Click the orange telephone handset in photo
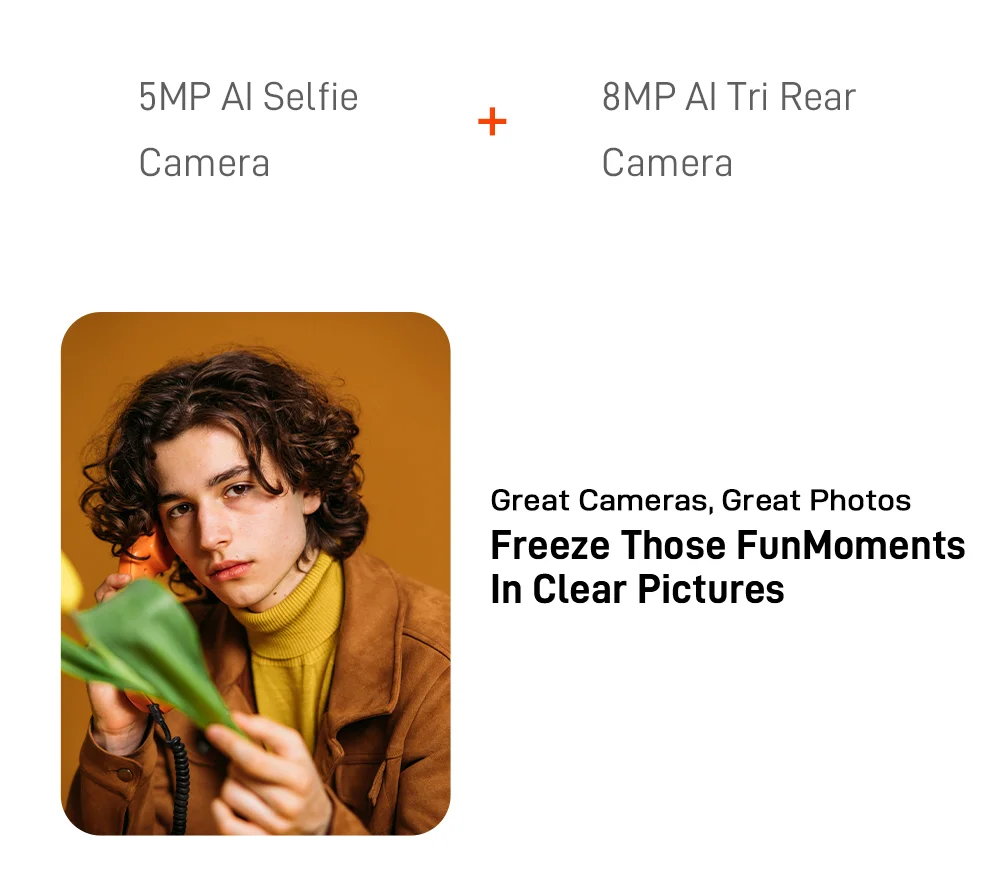1000x872 pixels. pos(145,554)
